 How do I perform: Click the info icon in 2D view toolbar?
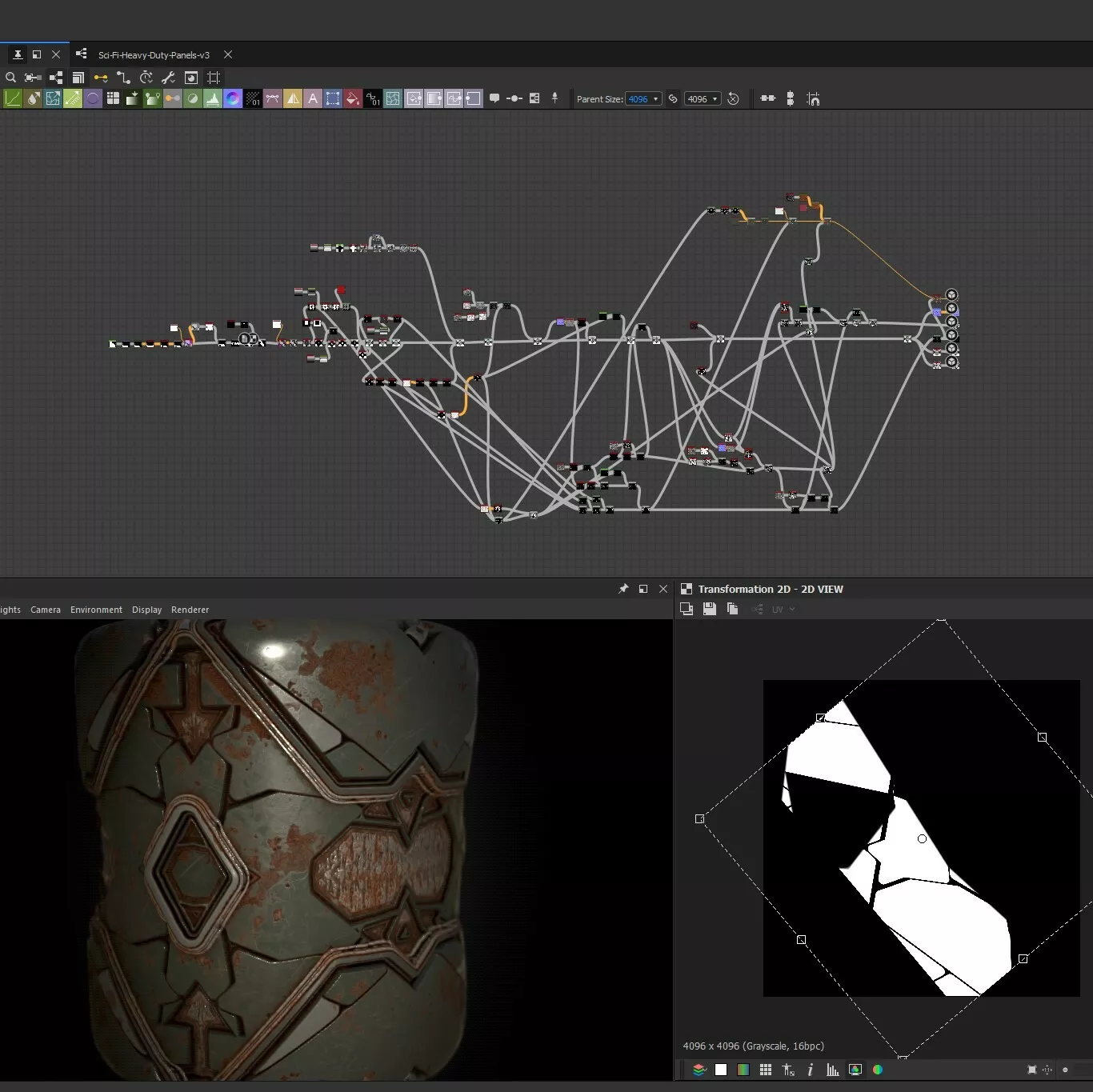point(811,1070)
